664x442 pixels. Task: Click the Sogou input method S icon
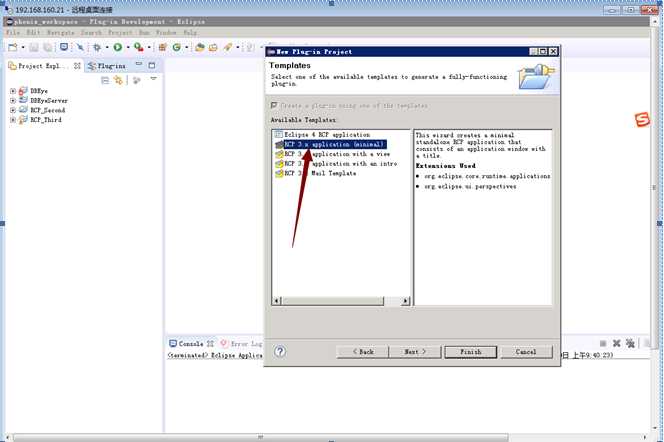point(642,119)
